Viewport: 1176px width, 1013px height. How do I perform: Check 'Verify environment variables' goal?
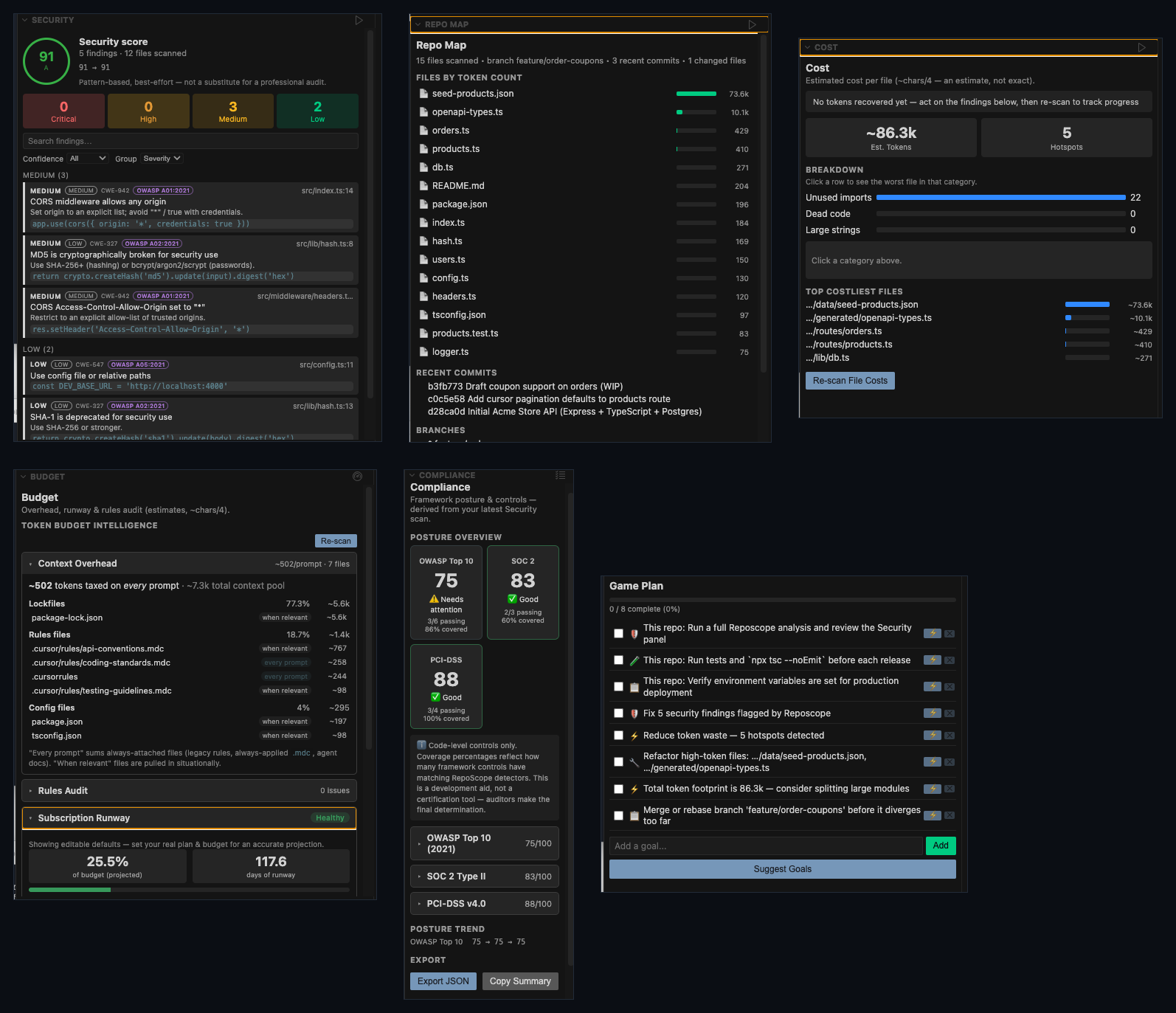tap(618, 687)
